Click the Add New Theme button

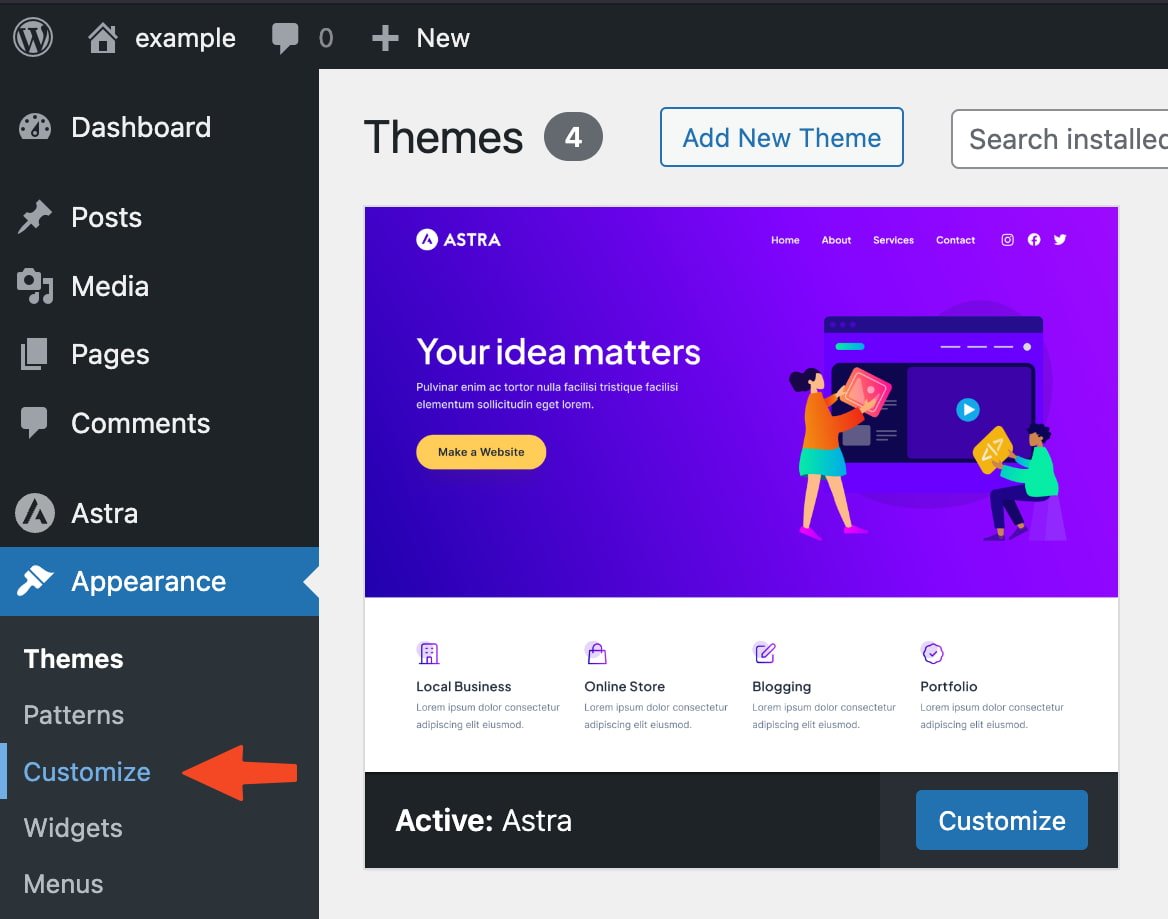pos(781,138)
